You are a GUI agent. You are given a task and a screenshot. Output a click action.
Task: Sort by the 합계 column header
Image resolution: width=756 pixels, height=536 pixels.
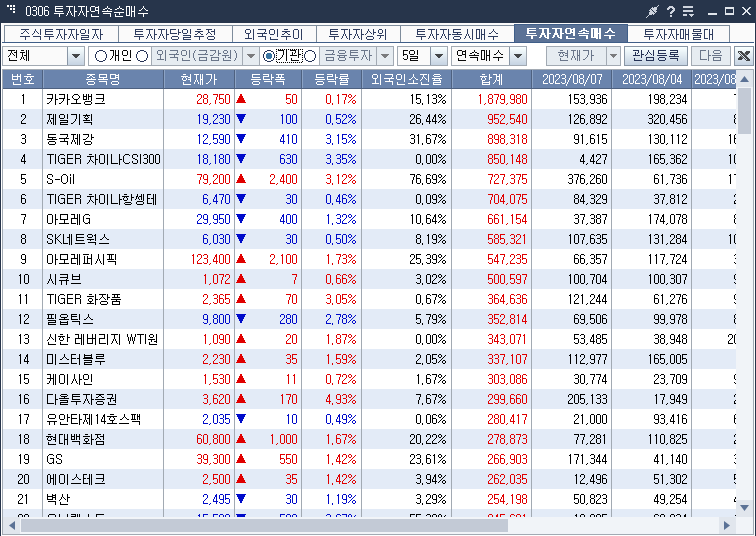tap(491, 79)
